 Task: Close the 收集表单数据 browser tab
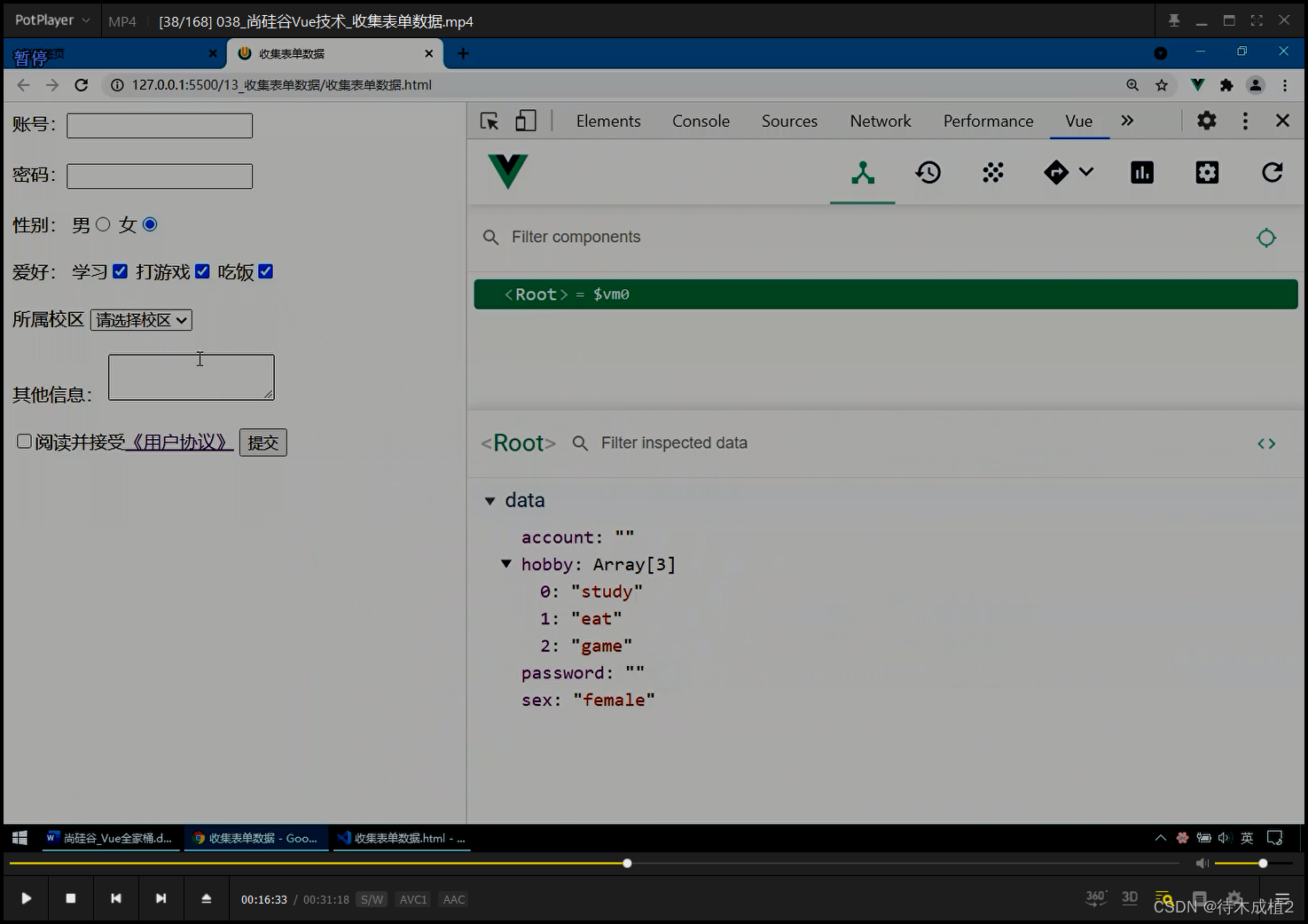429,53
